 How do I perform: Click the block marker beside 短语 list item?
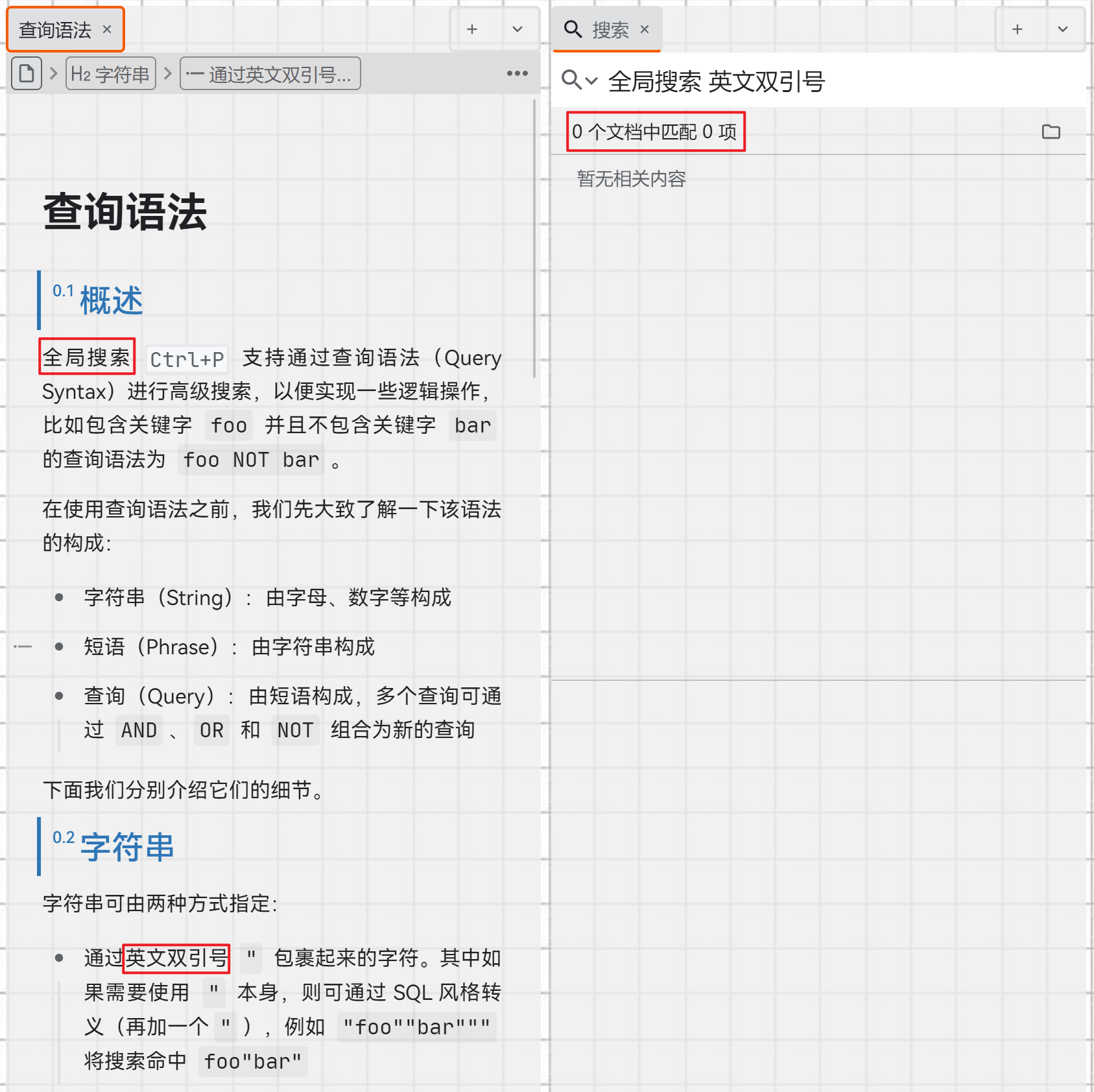coord(23,647)
